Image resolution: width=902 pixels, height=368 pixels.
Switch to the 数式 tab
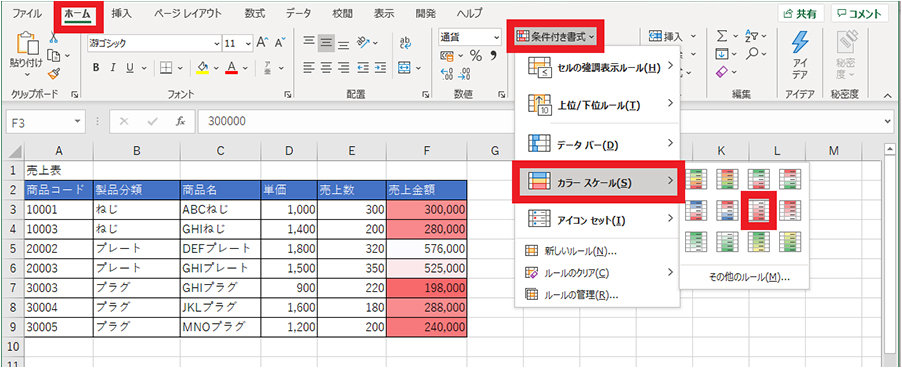click(x=254, y=14)
